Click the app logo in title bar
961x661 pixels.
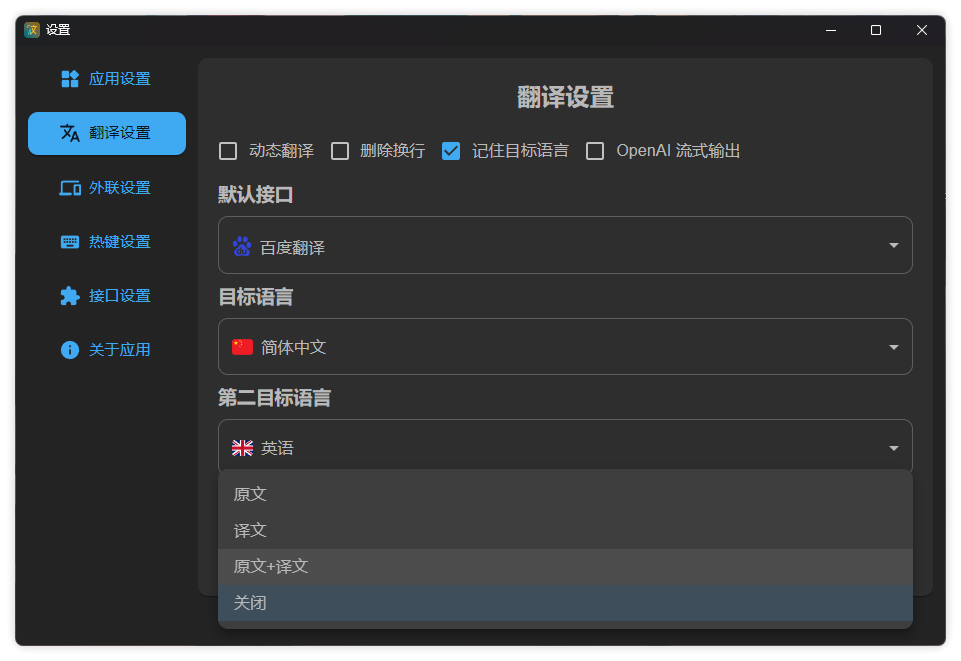pyautogui.click(x=32, y=29)
